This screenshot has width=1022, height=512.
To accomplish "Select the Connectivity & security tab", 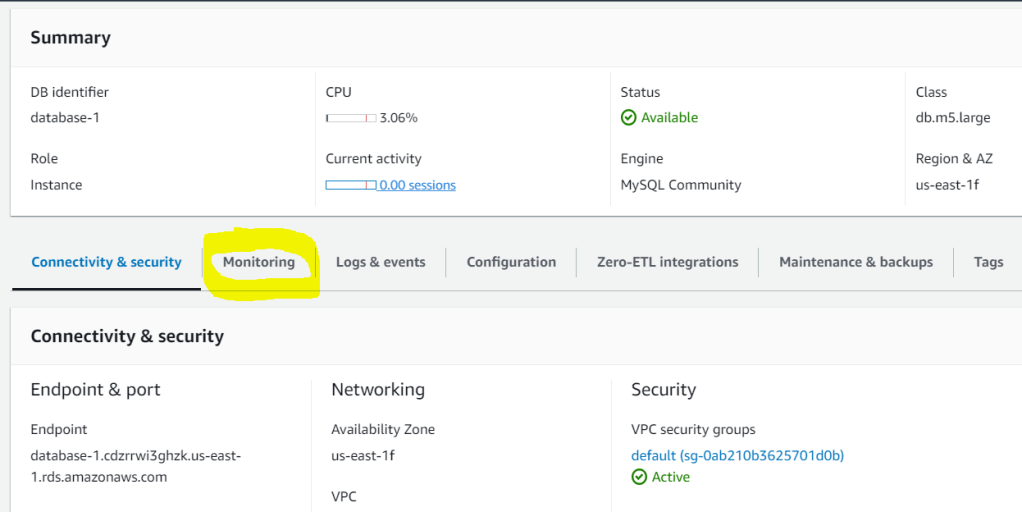I will 106,262.
